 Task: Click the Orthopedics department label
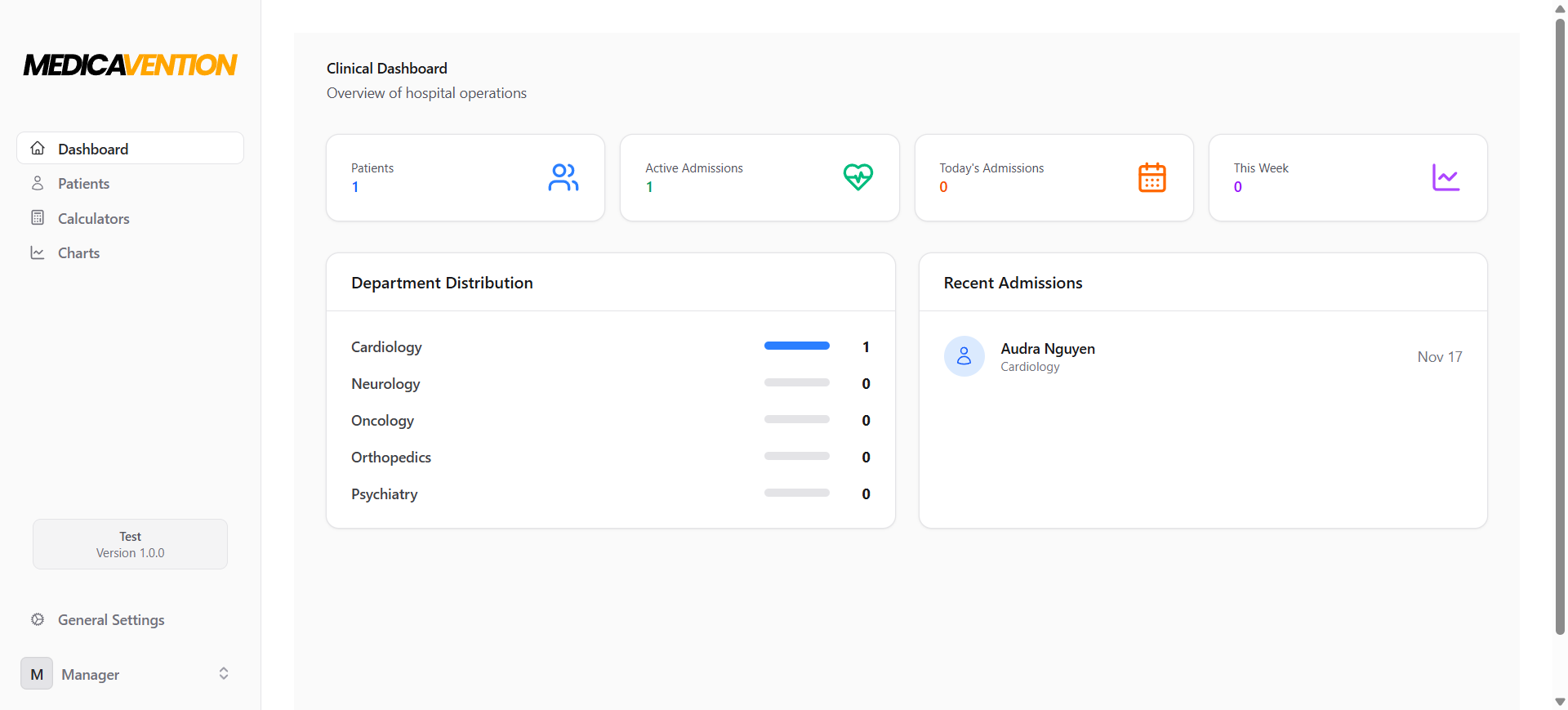(391, 458)
